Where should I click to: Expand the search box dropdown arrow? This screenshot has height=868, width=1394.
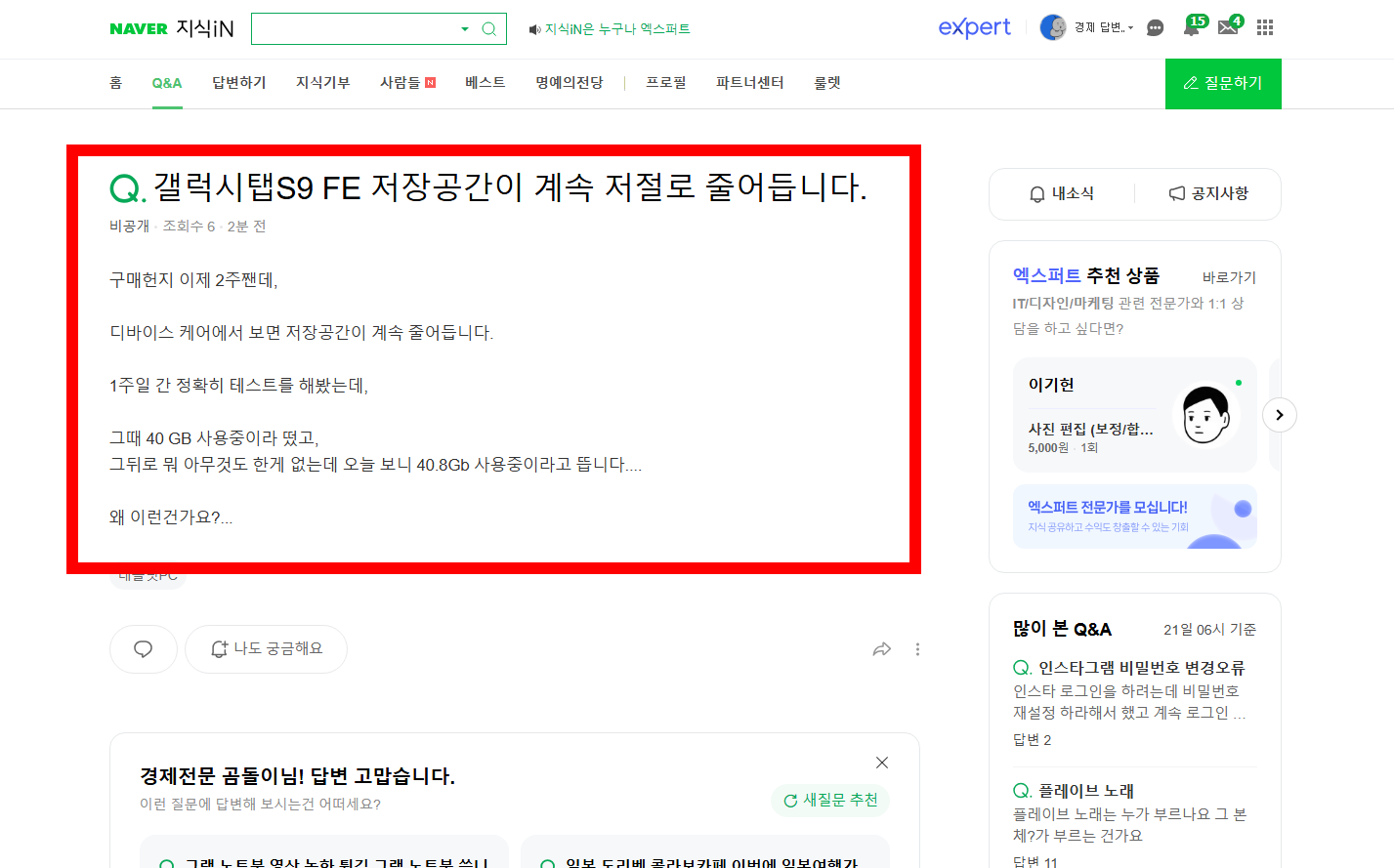coord(465,29)
